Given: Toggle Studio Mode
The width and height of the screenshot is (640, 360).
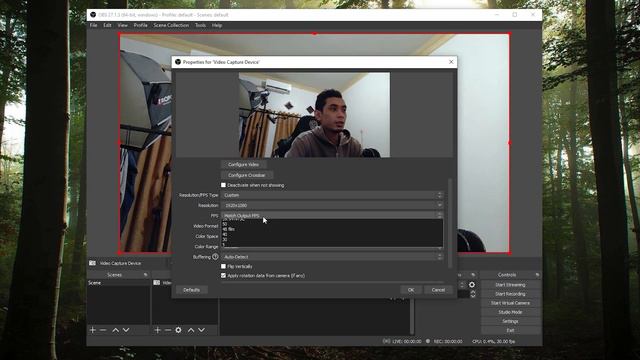Looking at the screenshot, I should tap(510, 312).
